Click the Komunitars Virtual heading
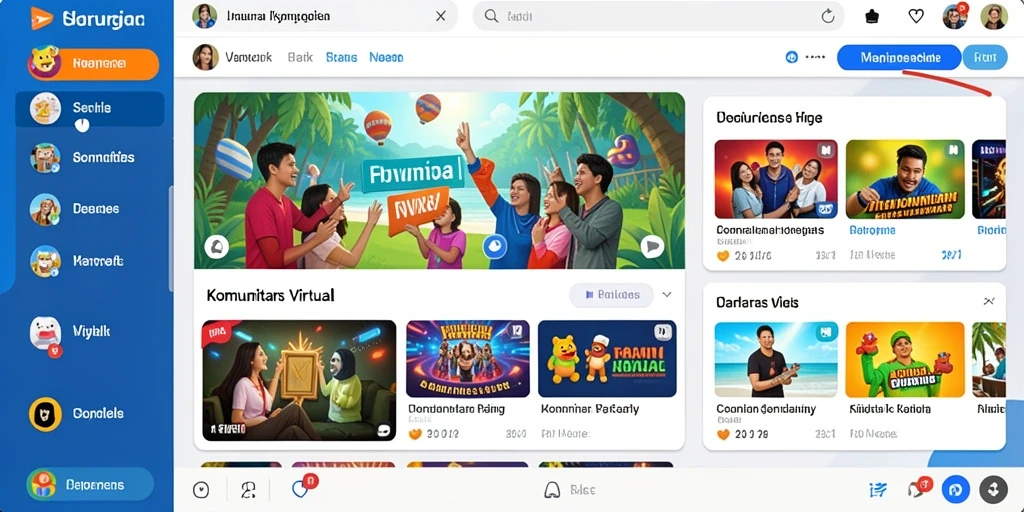Viewport: 1024px width, 512px height. pos(270,295)
